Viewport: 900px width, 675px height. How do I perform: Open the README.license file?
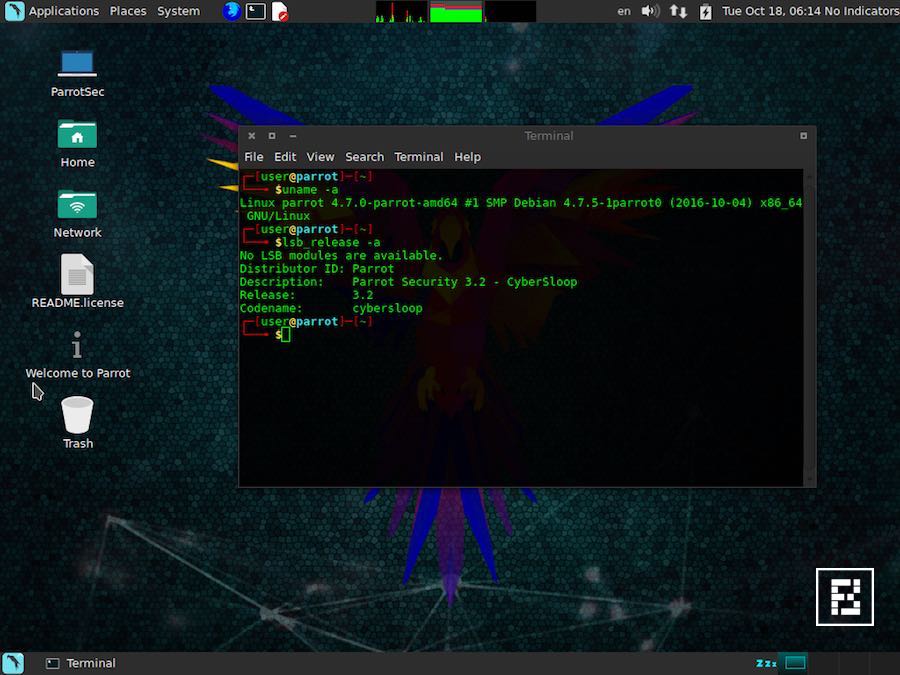point(77,276)
